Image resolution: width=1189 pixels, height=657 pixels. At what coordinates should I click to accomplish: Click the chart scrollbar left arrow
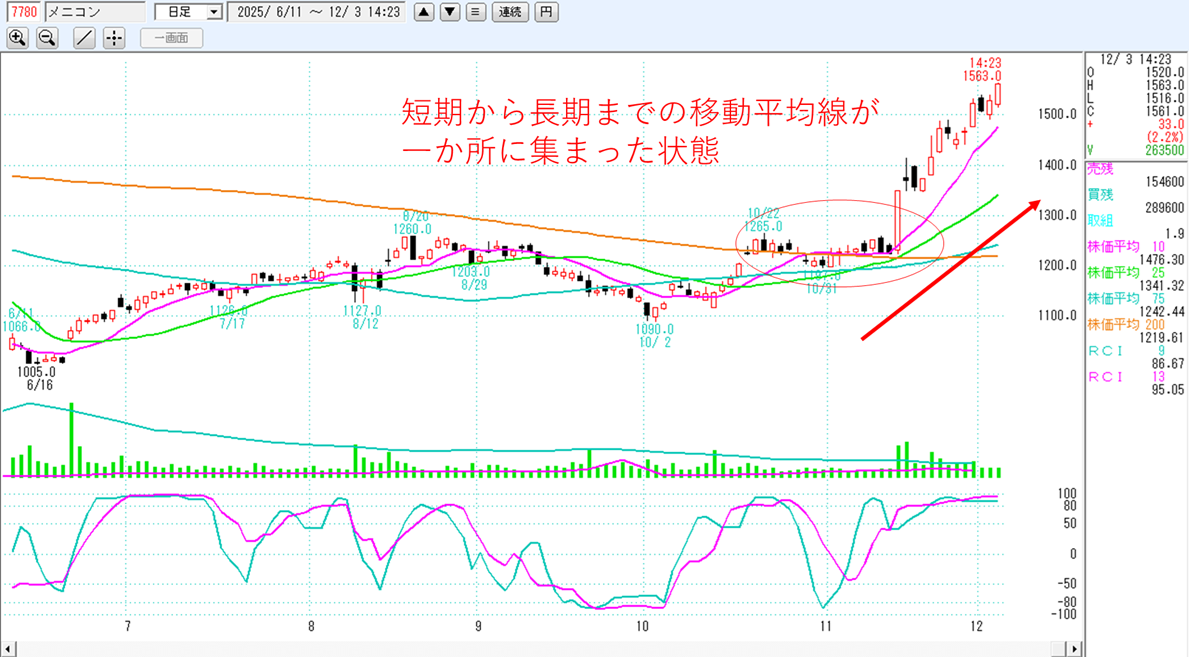(8, 649)
